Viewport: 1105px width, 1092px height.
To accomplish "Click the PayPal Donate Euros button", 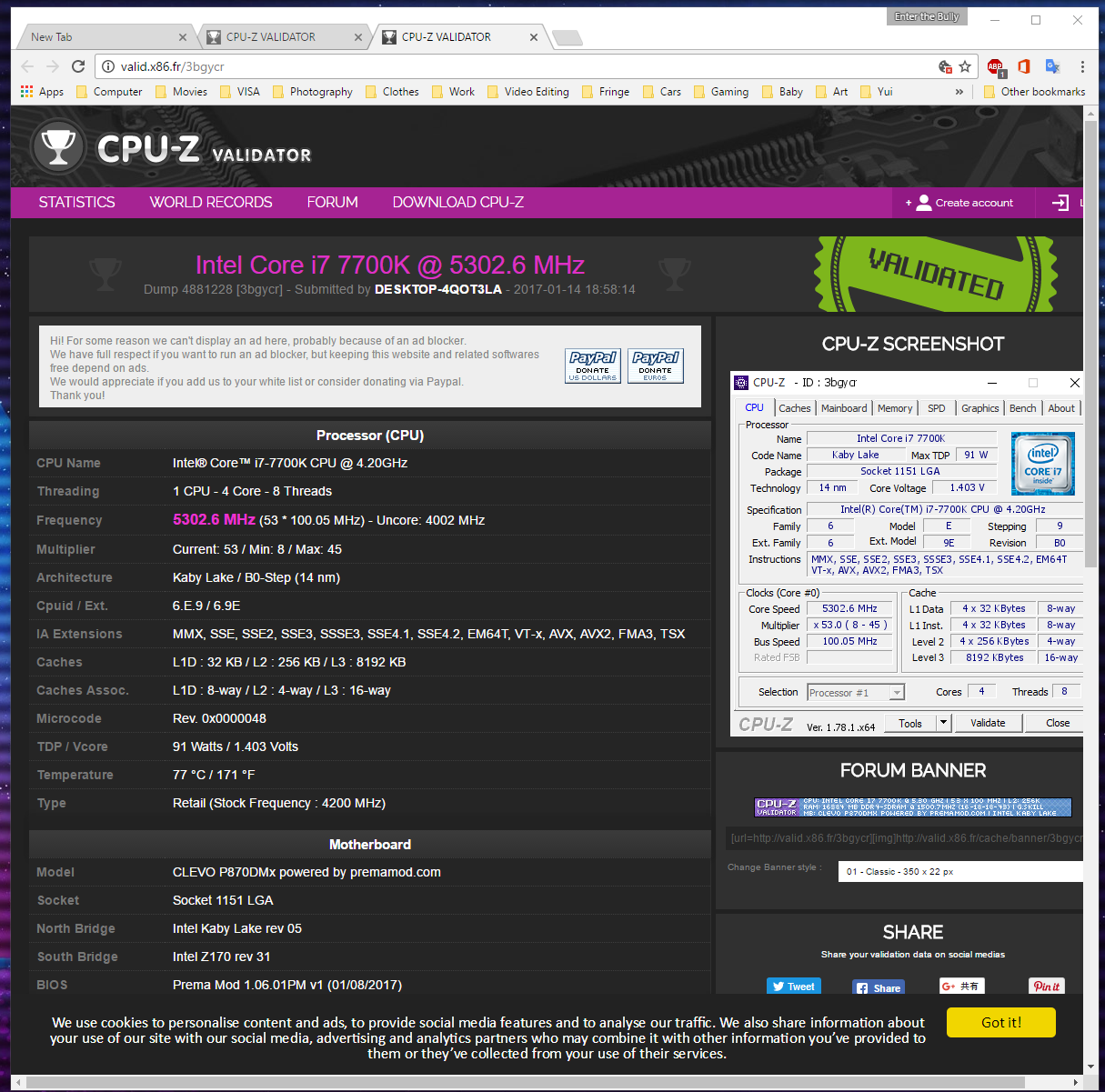I will [656, 366].
